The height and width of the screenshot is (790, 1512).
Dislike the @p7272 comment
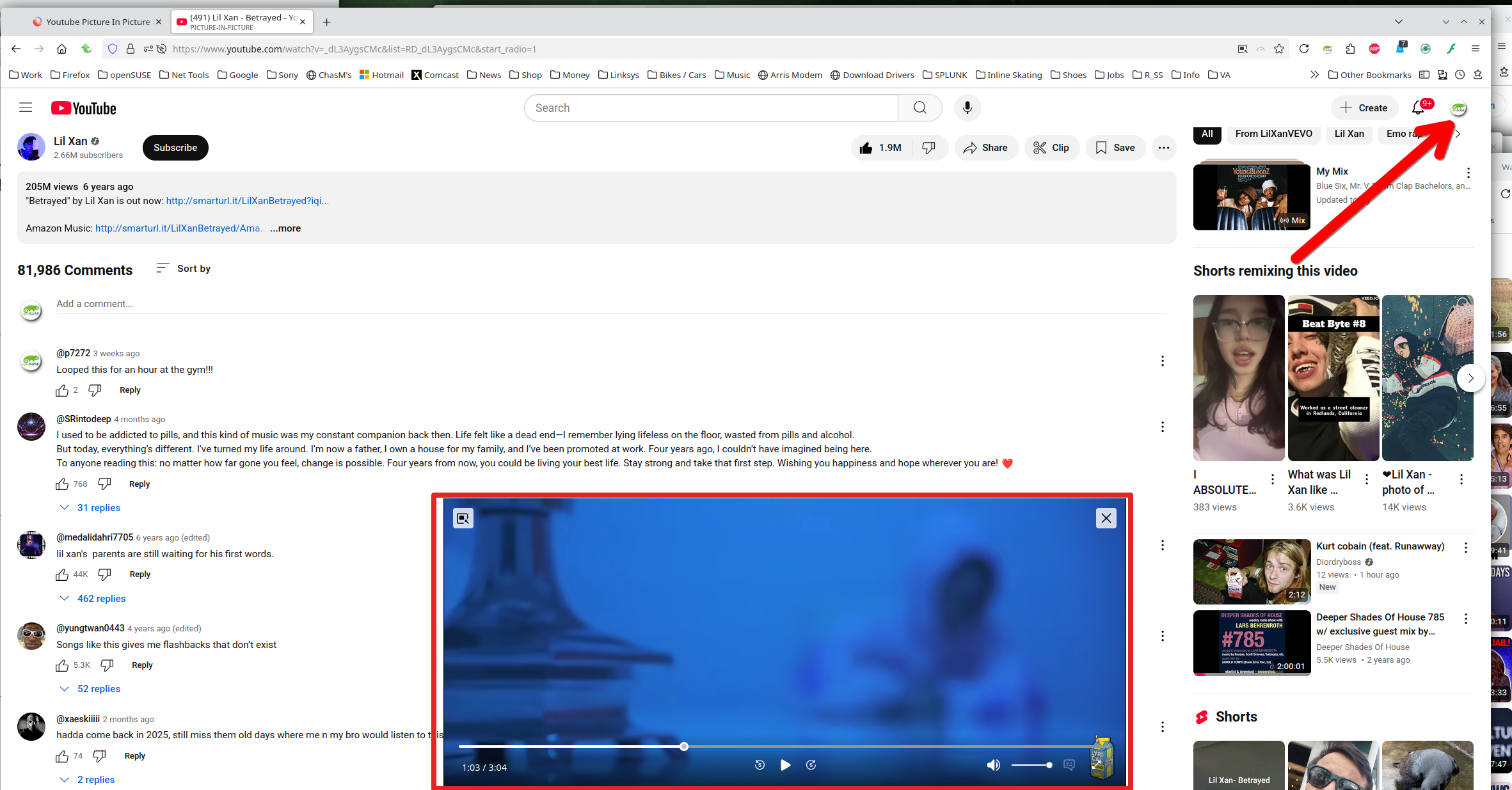tap(95, 390)
